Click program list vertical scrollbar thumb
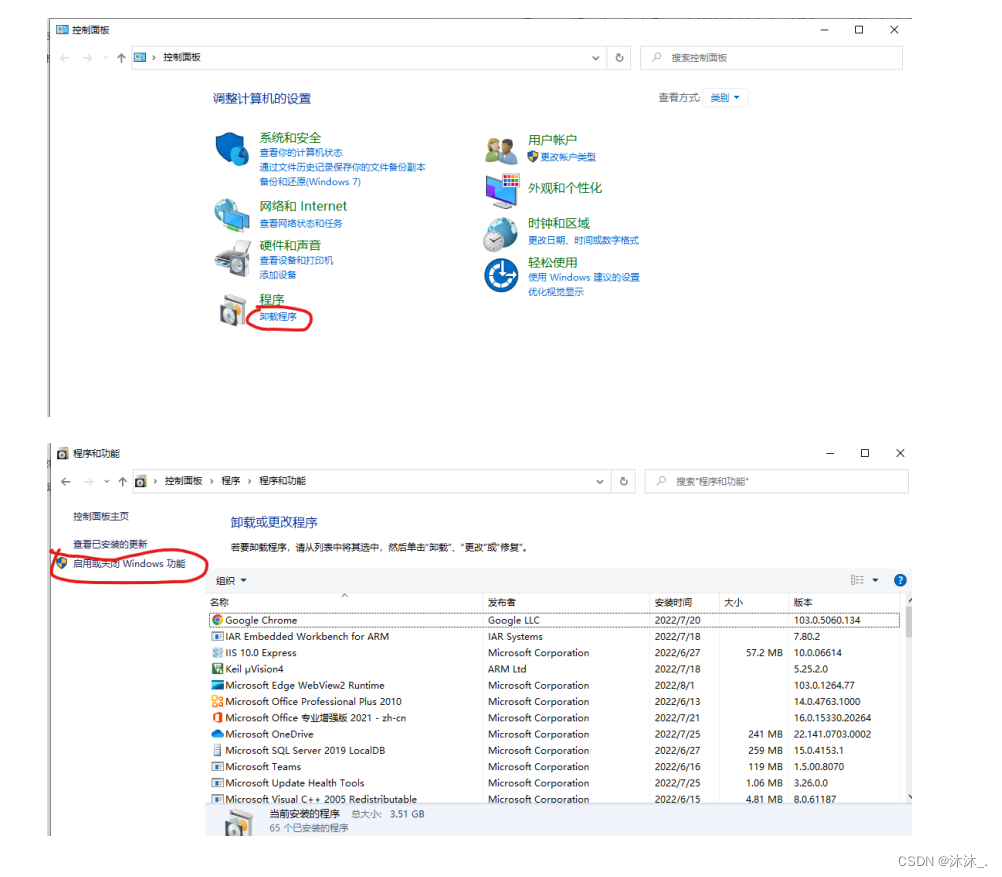The image size is (1002, 877). [908, 621]
